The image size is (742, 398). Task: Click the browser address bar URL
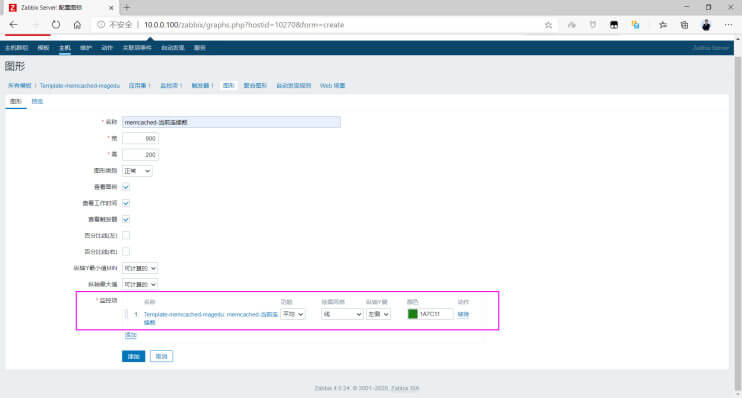click(244, 25)
